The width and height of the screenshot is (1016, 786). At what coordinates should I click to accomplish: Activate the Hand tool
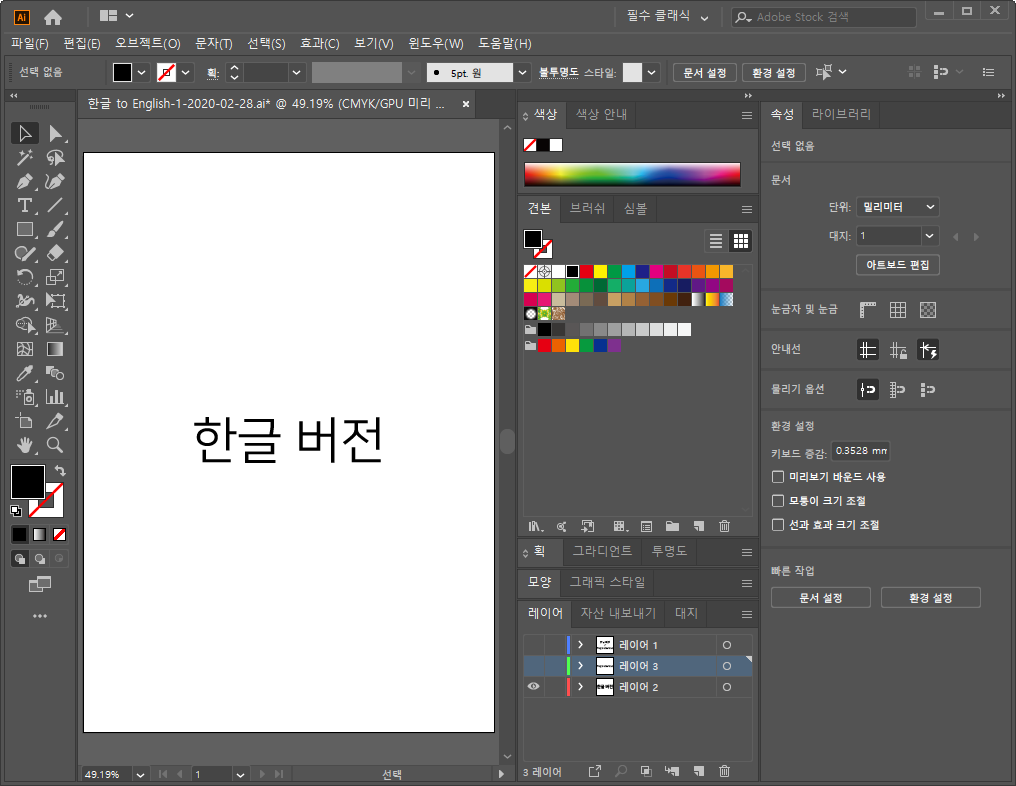pyautogui.click(x=25, y=445)
